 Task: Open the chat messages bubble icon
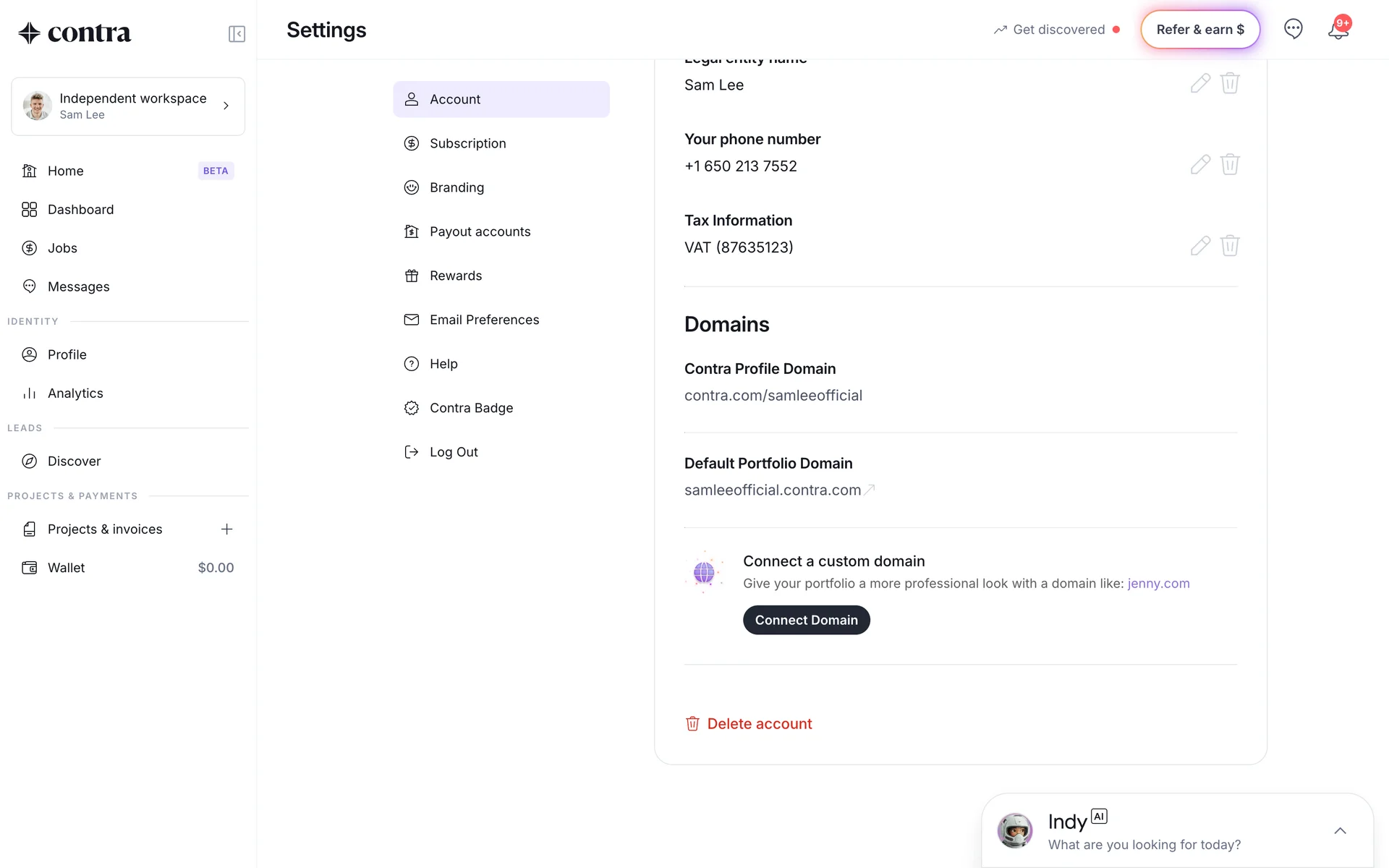pyautogui.click(x=1293, y=29)
